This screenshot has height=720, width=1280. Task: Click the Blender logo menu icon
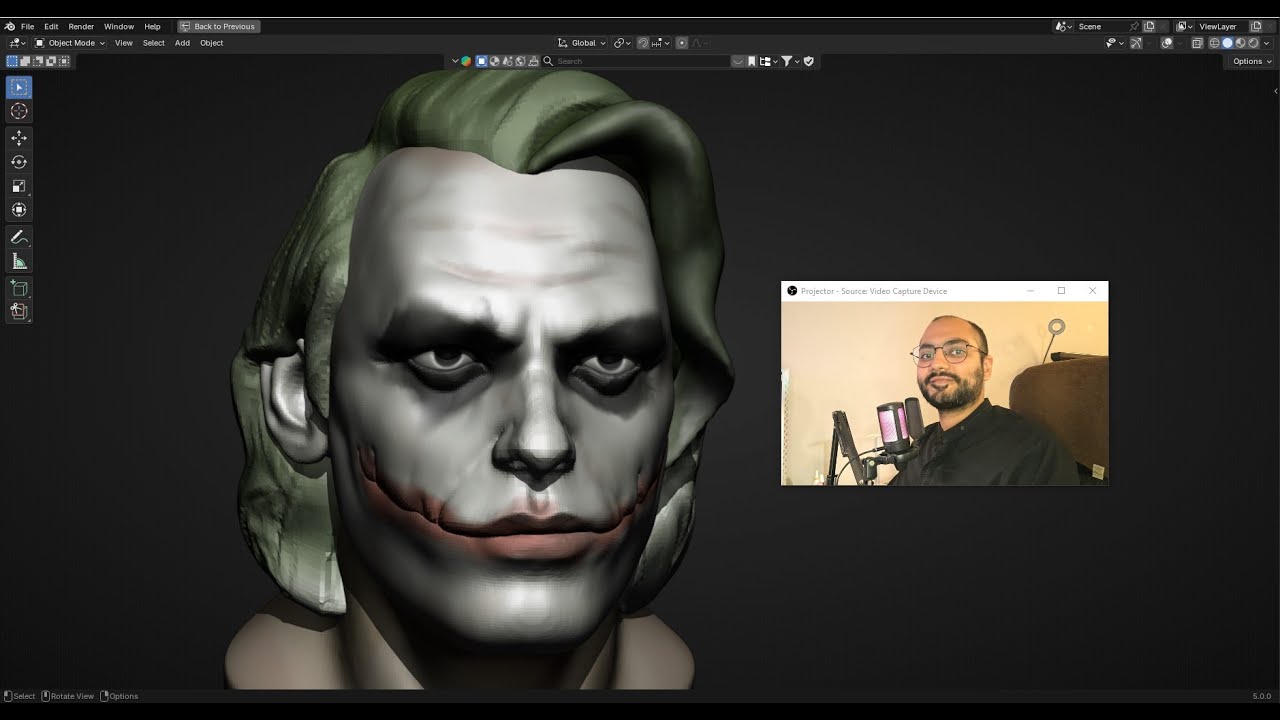[x=10, y=26]
